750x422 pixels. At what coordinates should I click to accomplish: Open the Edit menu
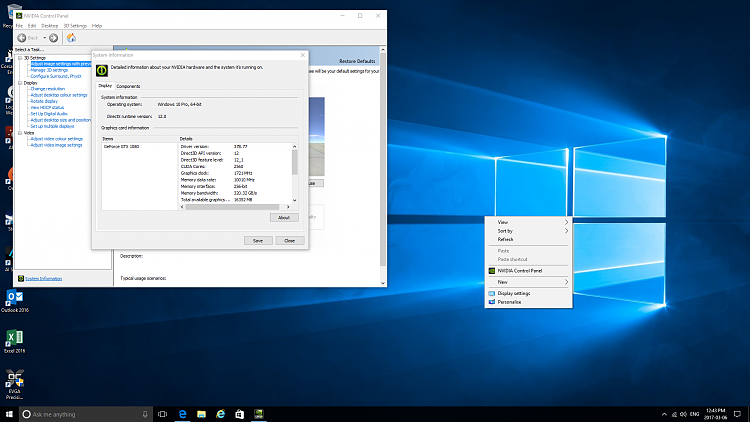pyautogui.click(x=32, y=26)
